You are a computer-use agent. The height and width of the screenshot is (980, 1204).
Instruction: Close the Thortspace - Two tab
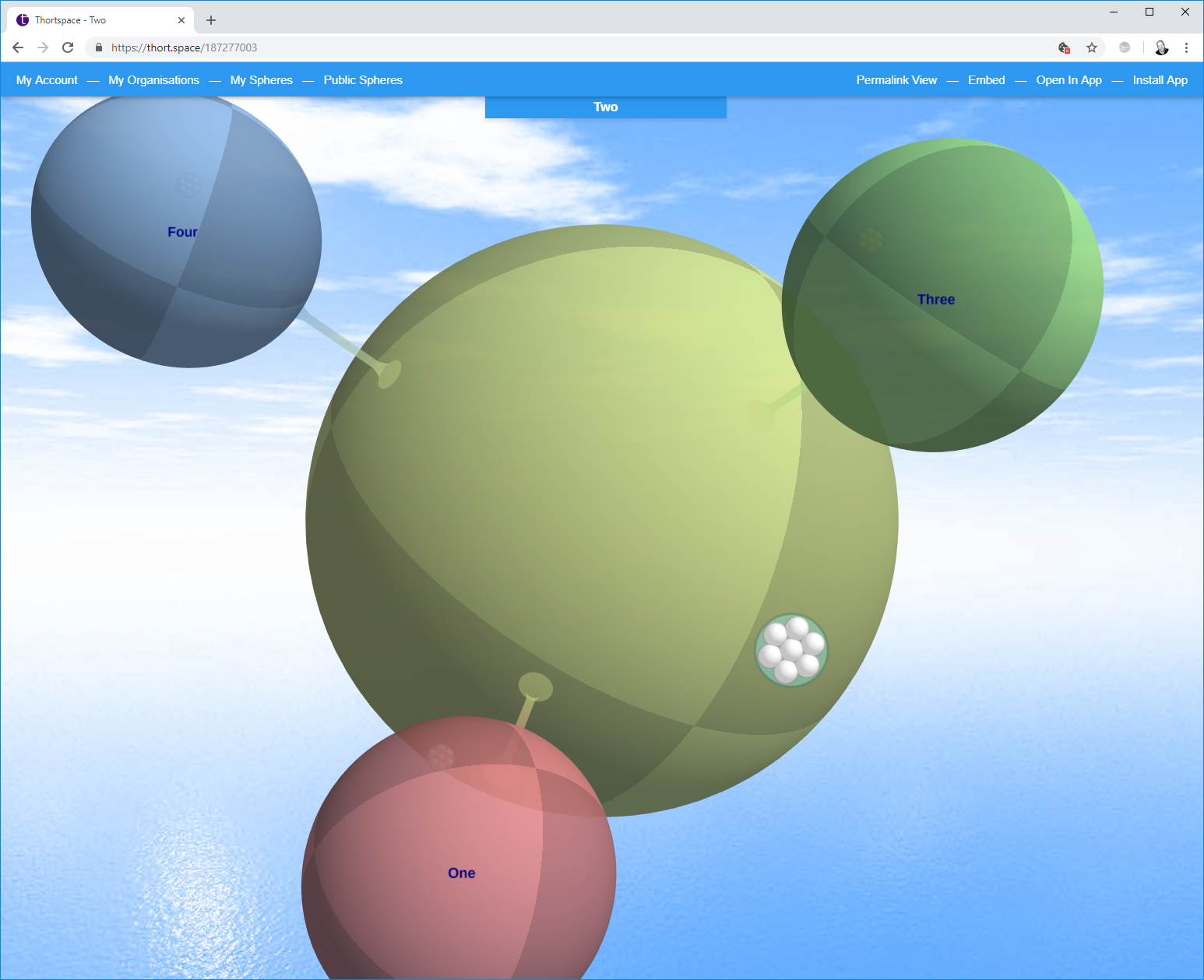point(181,20)
